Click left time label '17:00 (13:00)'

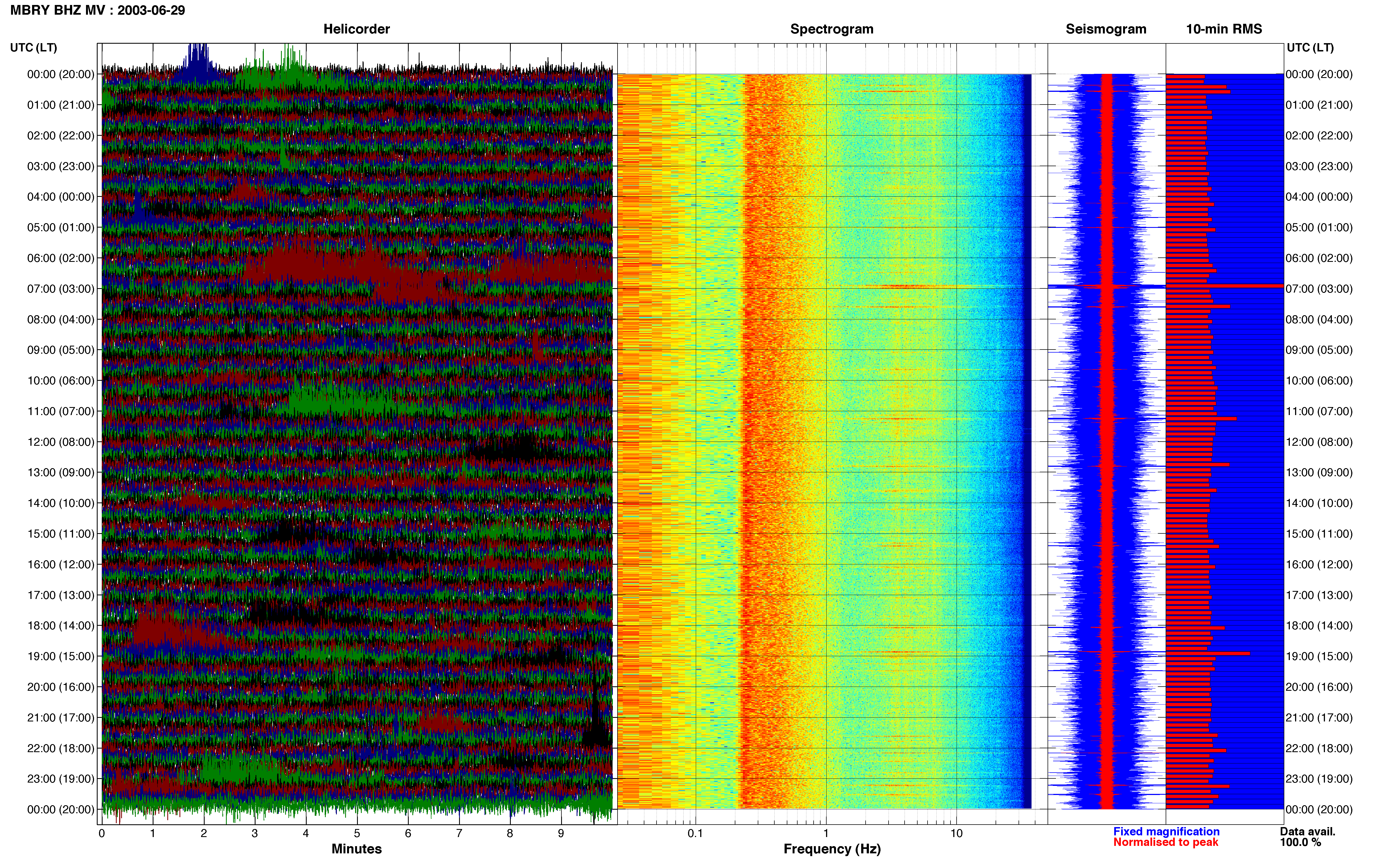60,595
